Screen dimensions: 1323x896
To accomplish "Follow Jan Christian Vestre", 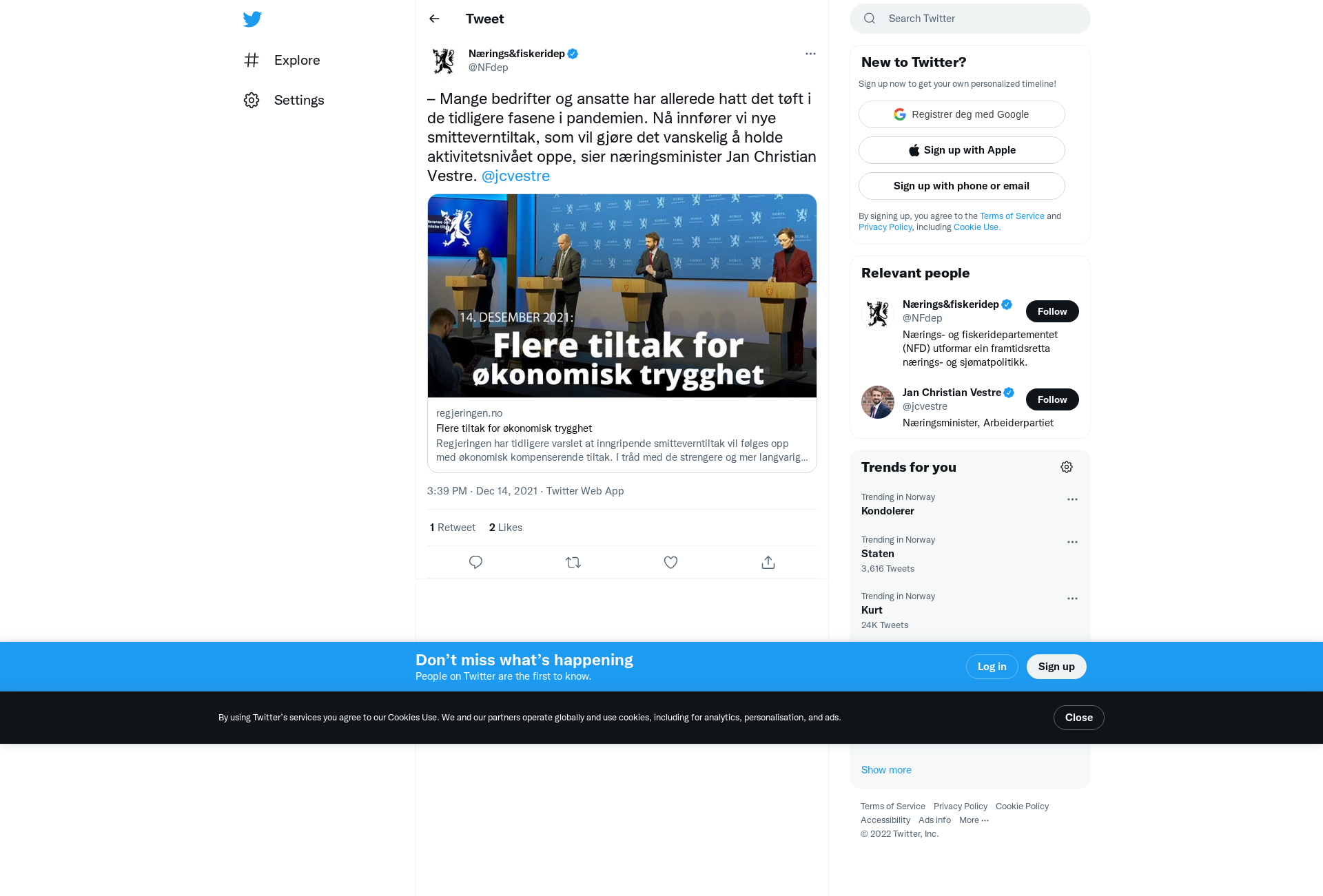I will pyautogui.click(x=1052, y=399).
